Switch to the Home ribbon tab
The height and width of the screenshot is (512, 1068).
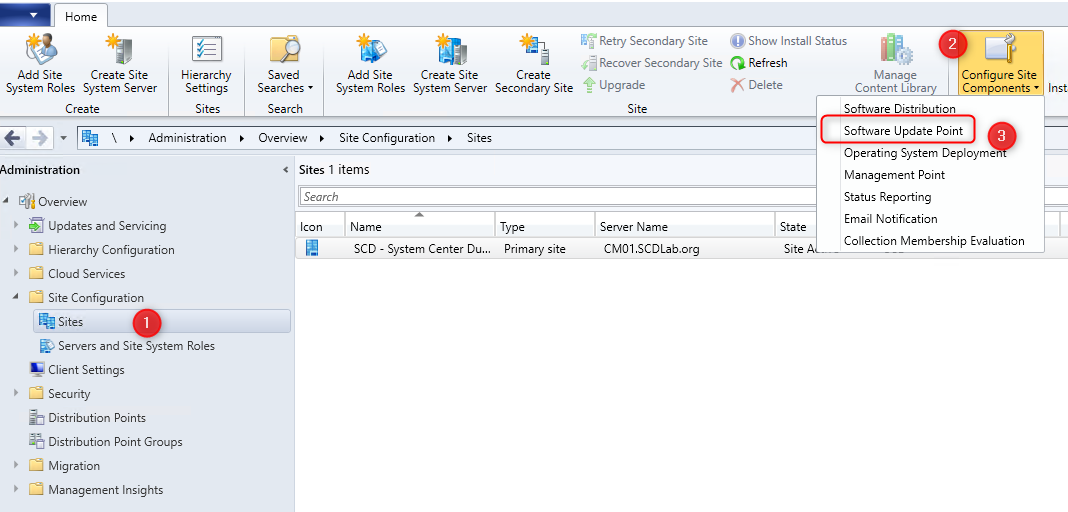click(x=81, y=17)
